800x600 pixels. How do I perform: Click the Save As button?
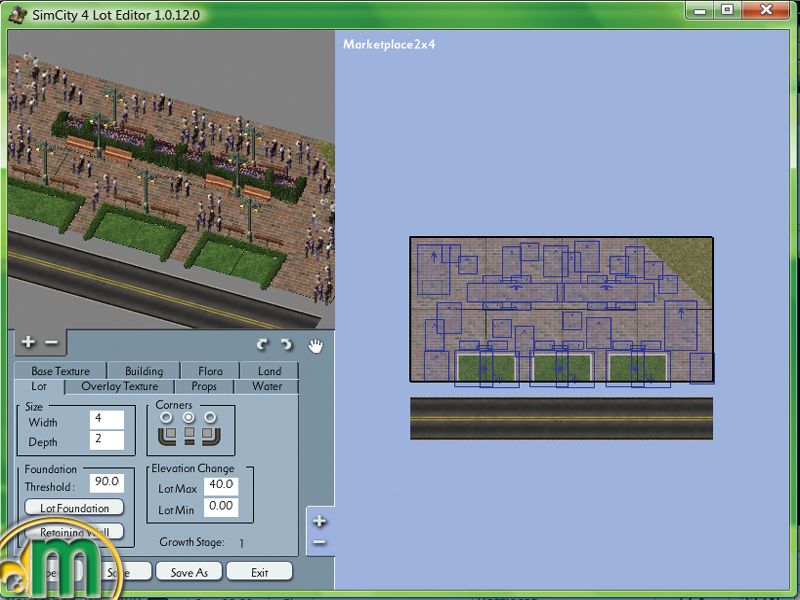[189, 572]
